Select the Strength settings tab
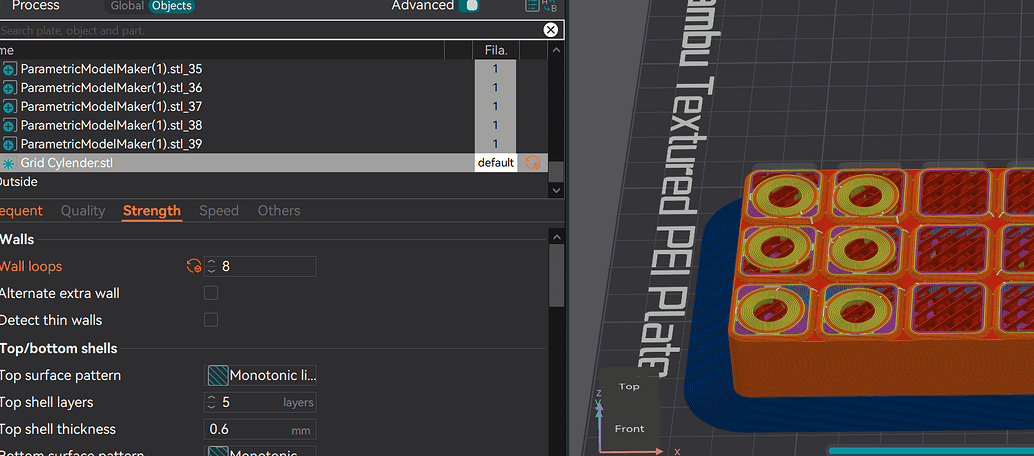Viewport: 1034px width, 456px height. [x=152, y=211]
